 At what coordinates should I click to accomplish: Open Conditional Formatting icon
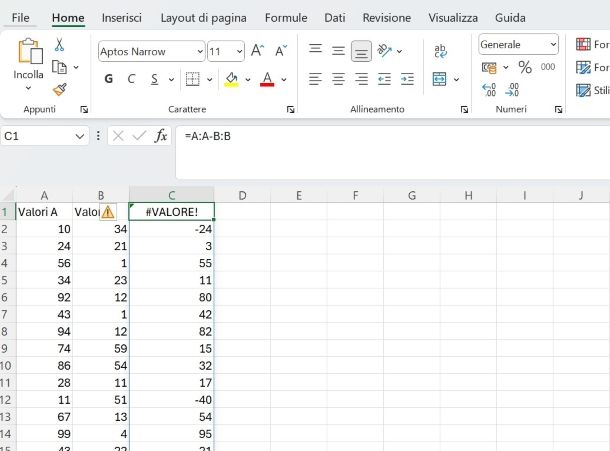tap(583, 44)
